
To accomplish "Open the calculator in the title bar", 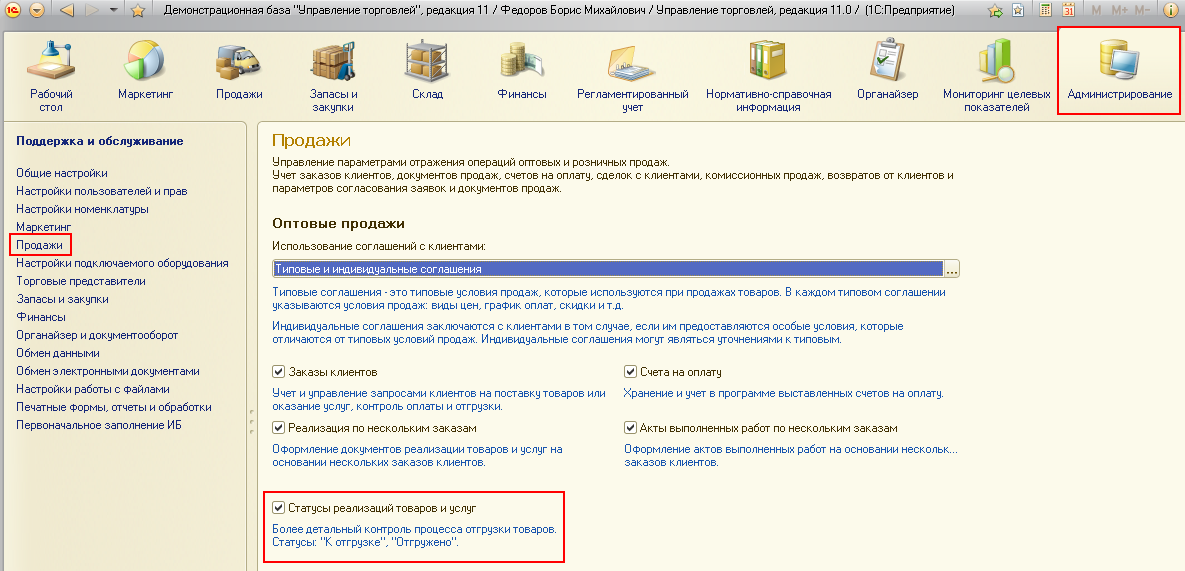I will click(x=1045, y=10).
